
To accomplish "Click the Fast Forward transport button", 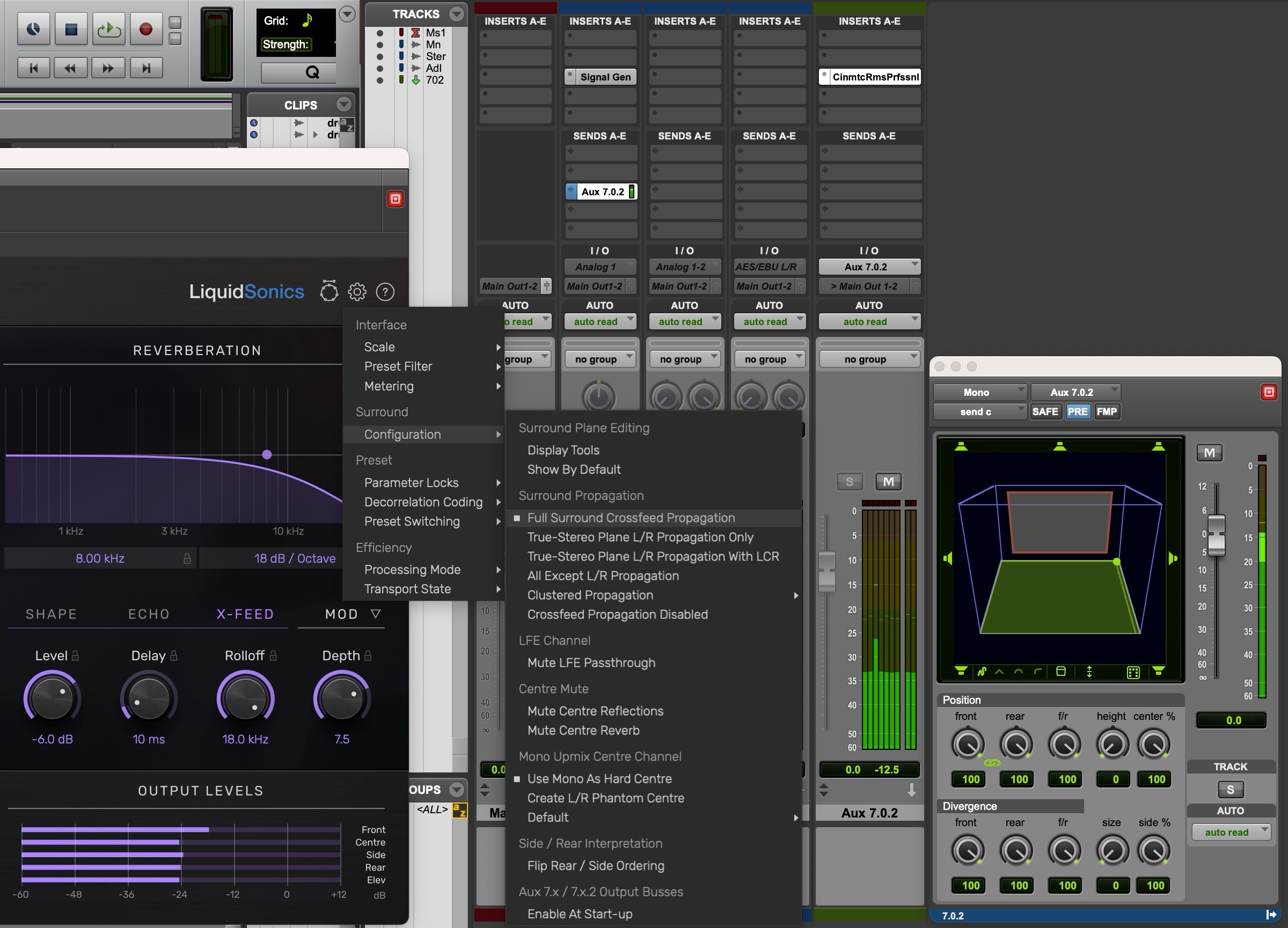I will (x=108, y=68).
